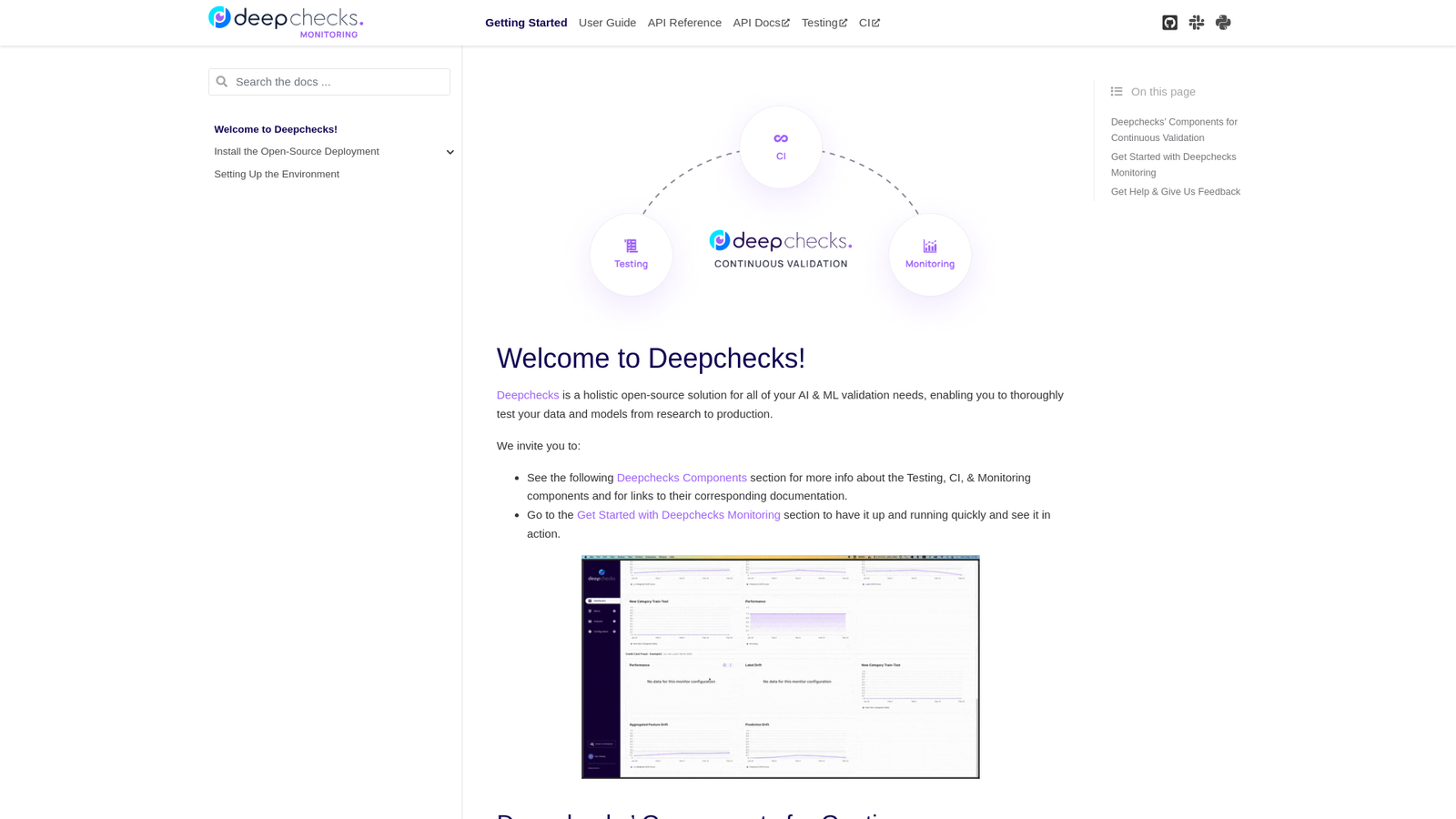Open the GitHub repository icon
Image resolution: width=1456 pixels, height=819 pixels.
(x=1169, y=23)
